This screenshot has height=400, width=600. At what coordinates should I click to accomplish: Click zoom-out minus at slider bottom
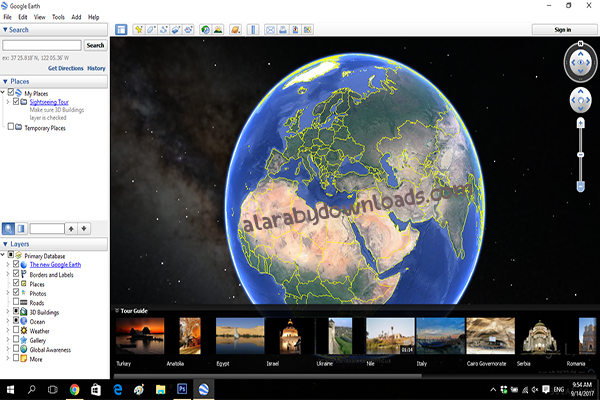[580, 186]
